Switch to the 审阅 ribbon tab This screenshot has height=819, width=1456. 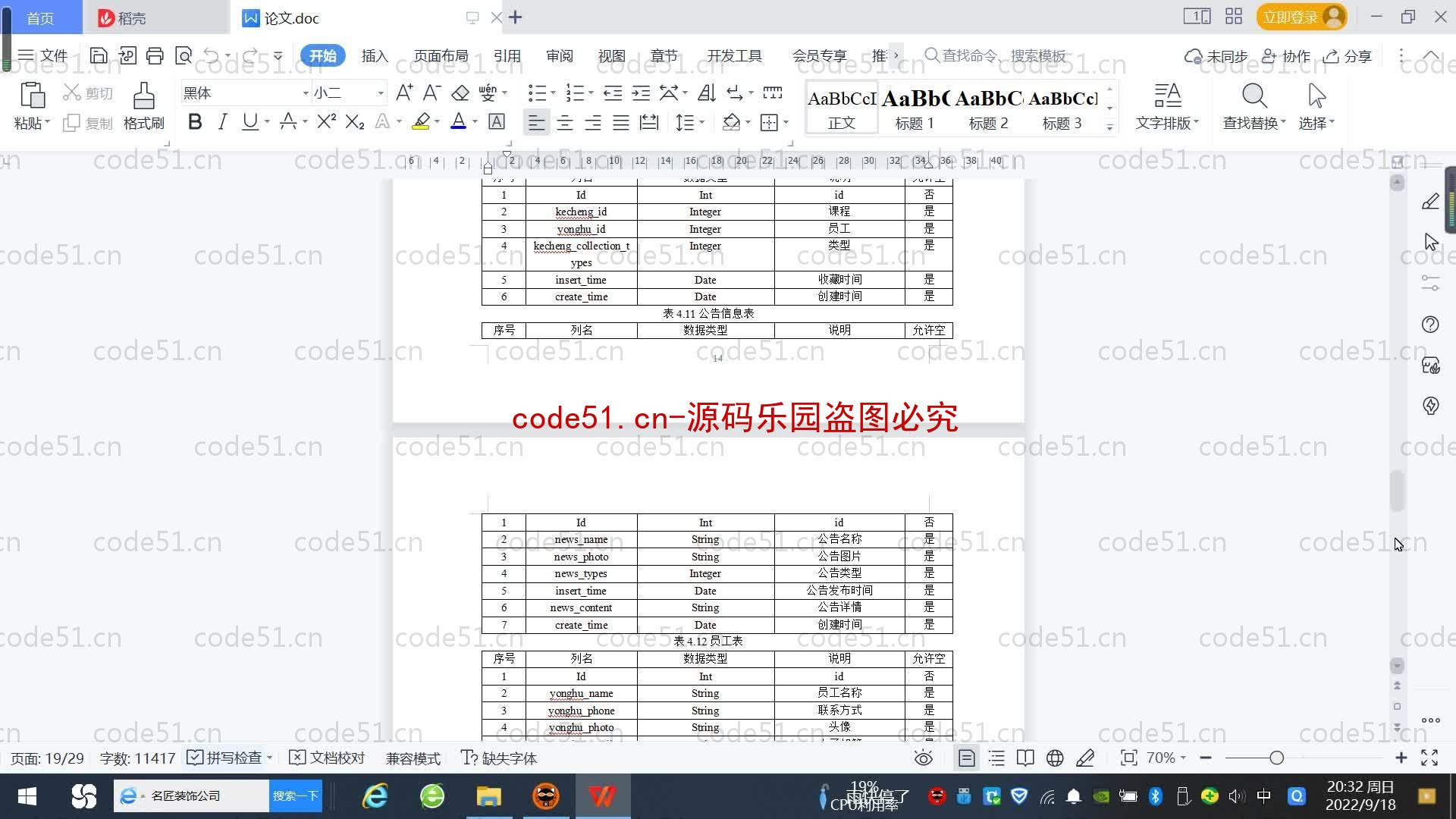(x=560, y=55)
